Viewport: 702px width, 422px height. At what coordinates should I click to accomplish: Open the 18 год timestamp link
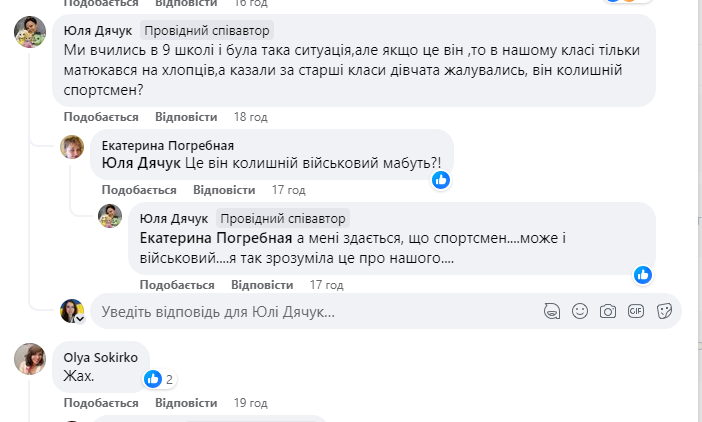tap(250, 116)
